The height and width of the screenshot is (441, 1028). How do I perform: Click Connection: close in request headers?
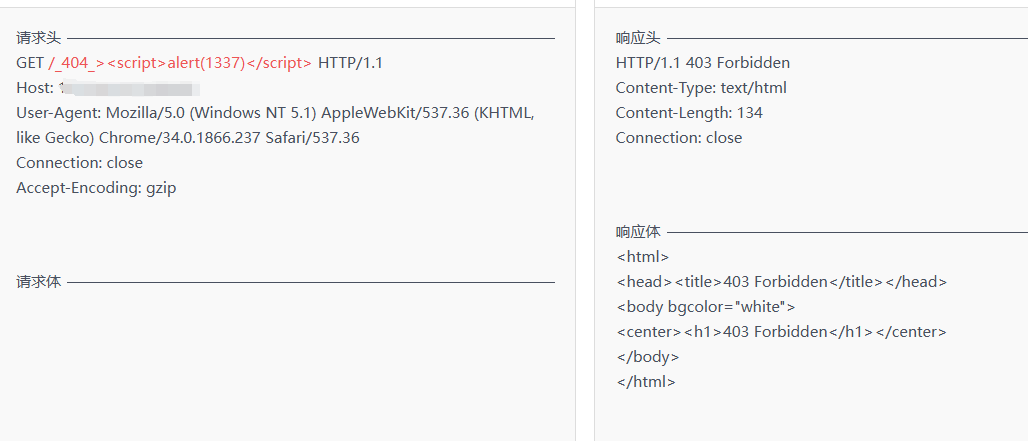tap(79, 163)
